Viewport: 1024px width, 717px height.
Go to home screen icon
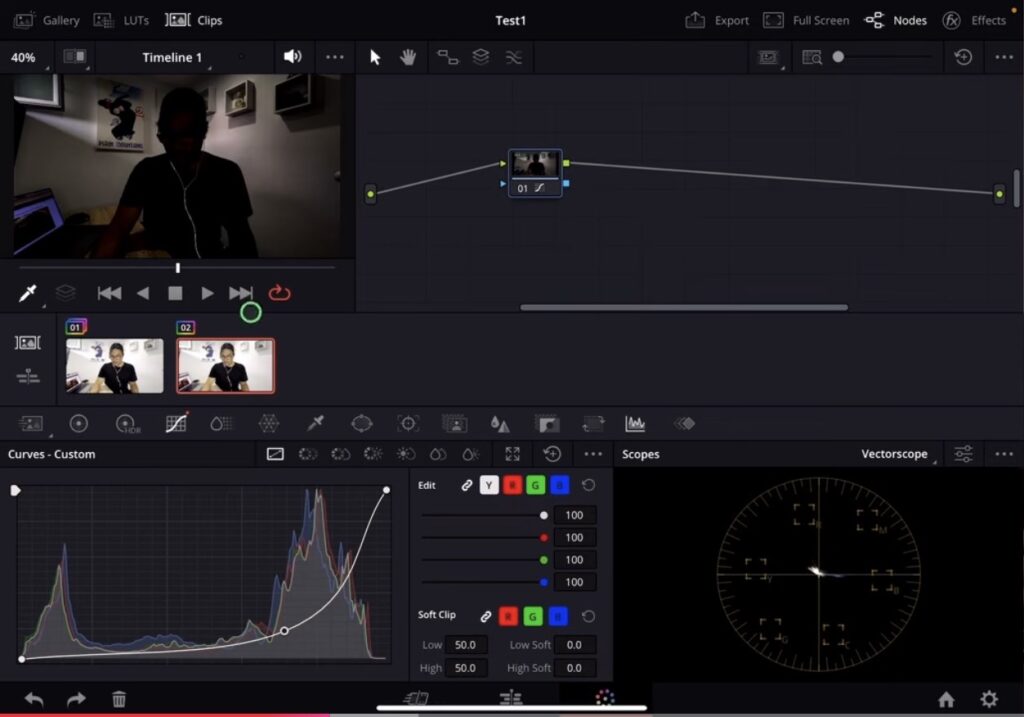[x=946, y=699]
